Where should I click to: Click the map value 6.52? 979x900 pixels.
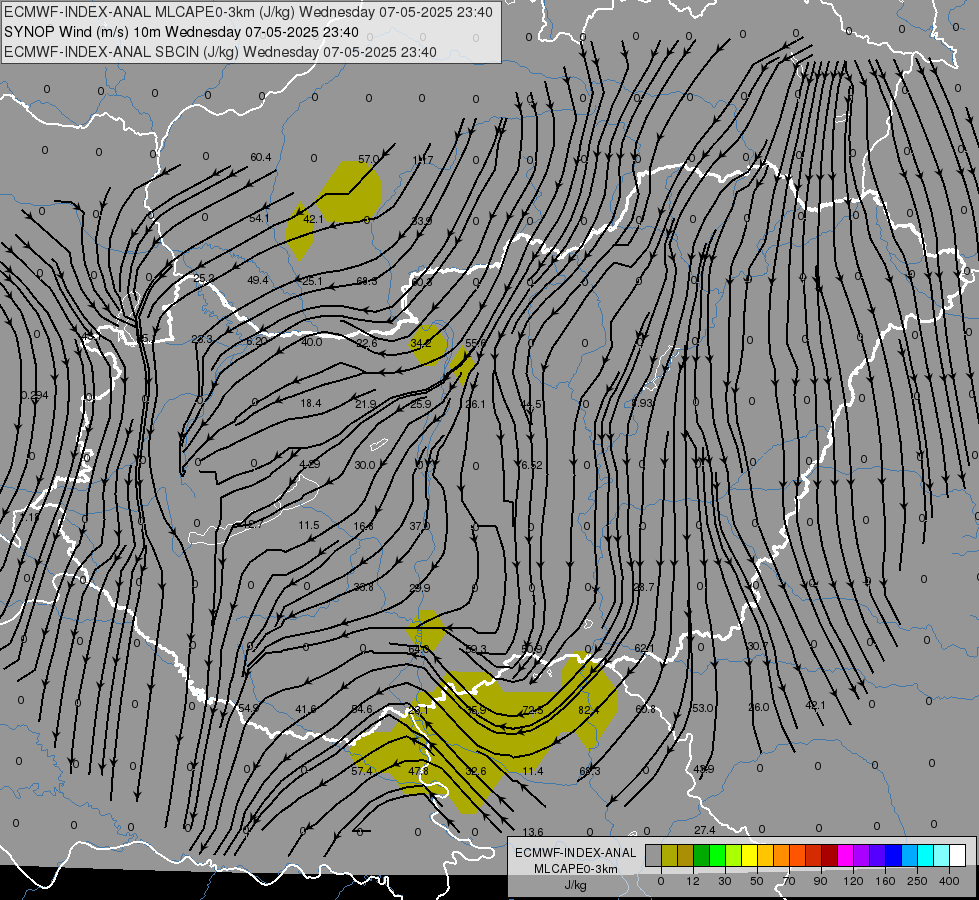[531, 465]
